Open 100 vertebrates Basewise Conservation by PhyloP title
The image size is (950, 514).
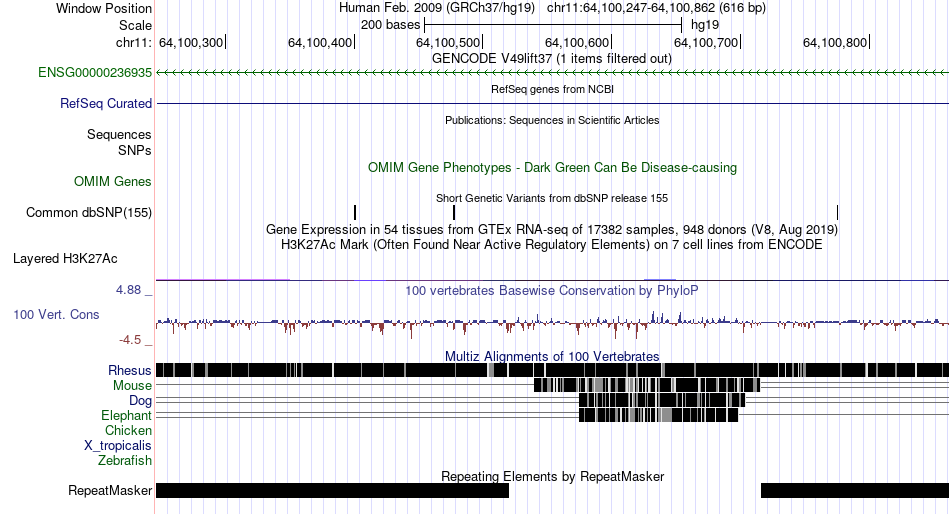pos(552,290)
